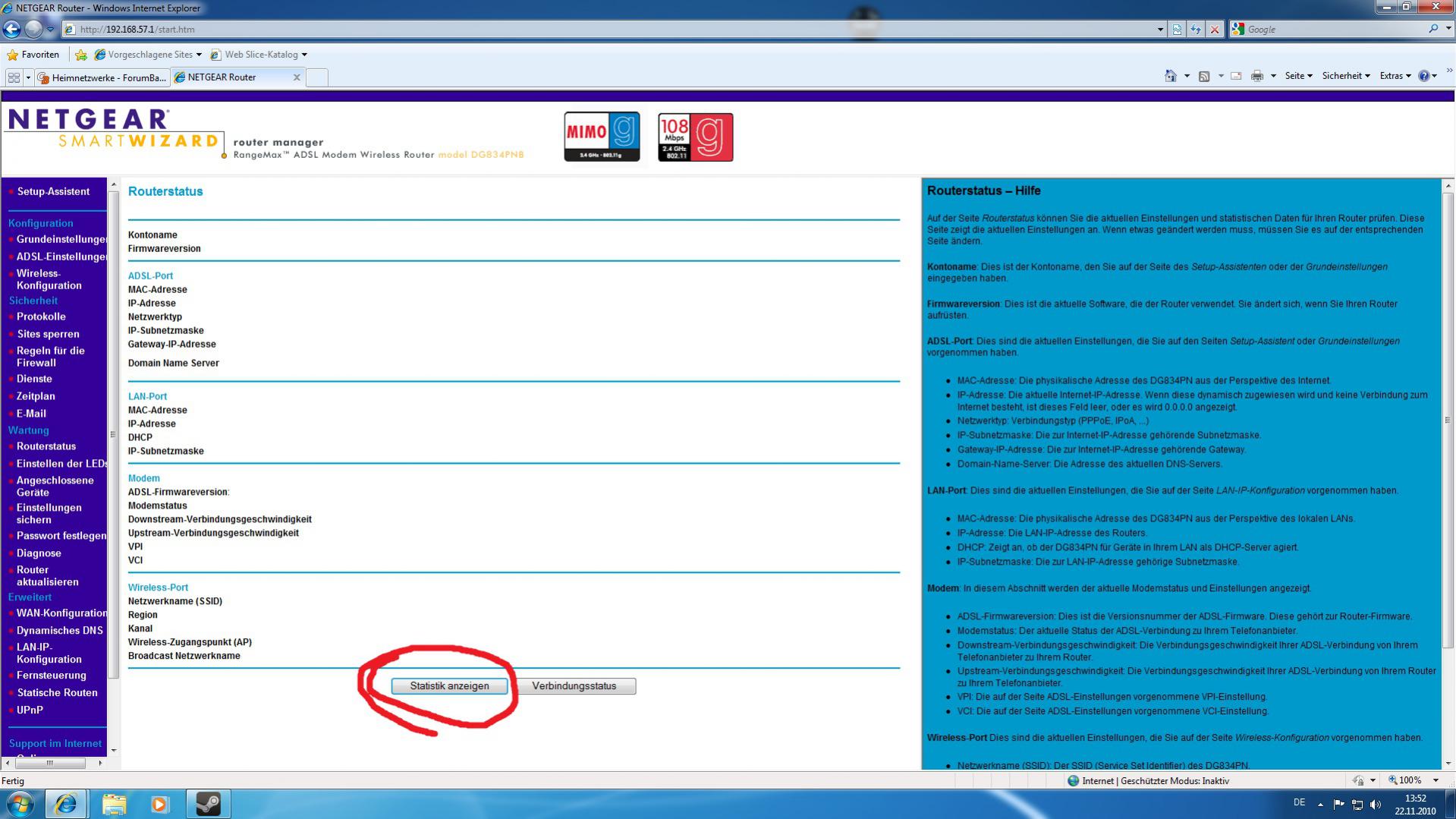Open Quick Tabs list dropdown arrow
Viewport: 1456px width, 819px height.
tap(28, 77)
